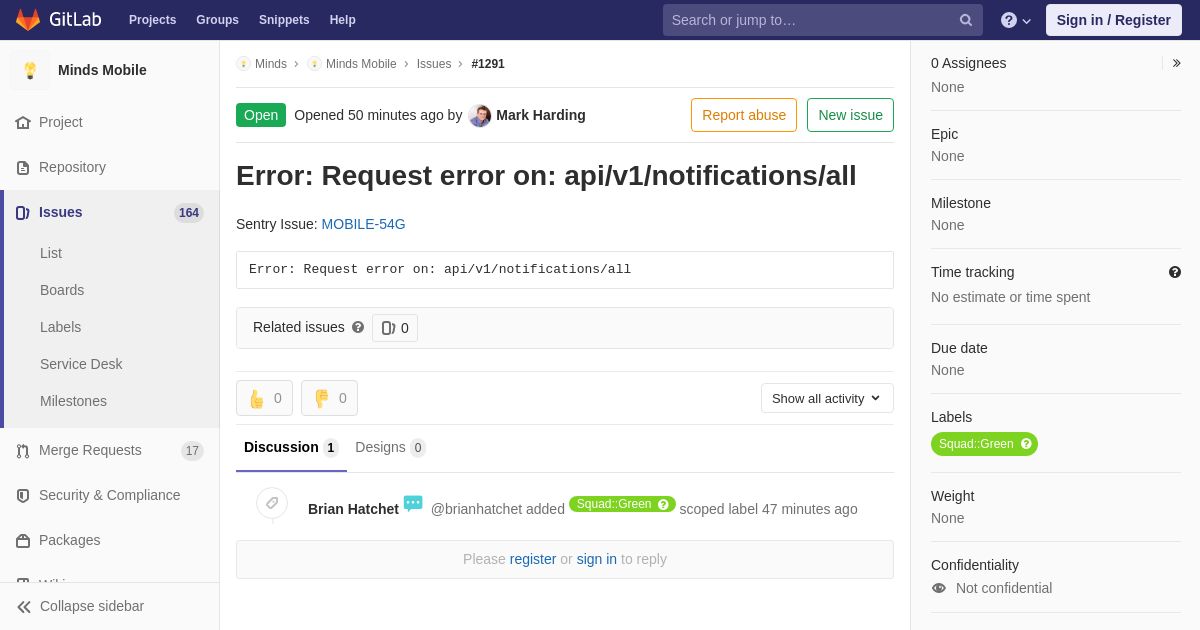Click the Merge Requests icon
The width and height of the screenshot is (1200, 630).
pos(23,451)
